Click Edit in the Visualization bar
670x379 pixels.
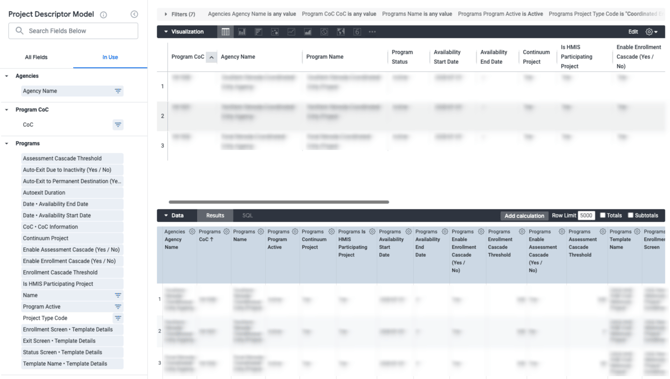(633, 32)
